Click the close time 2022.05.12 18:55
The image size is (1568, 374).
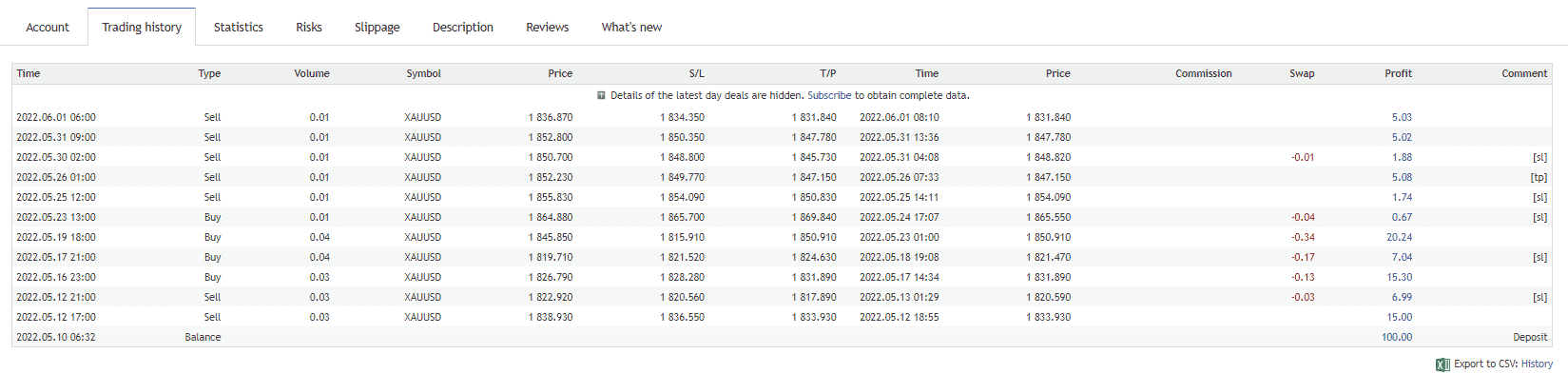[x=900, y=317]
